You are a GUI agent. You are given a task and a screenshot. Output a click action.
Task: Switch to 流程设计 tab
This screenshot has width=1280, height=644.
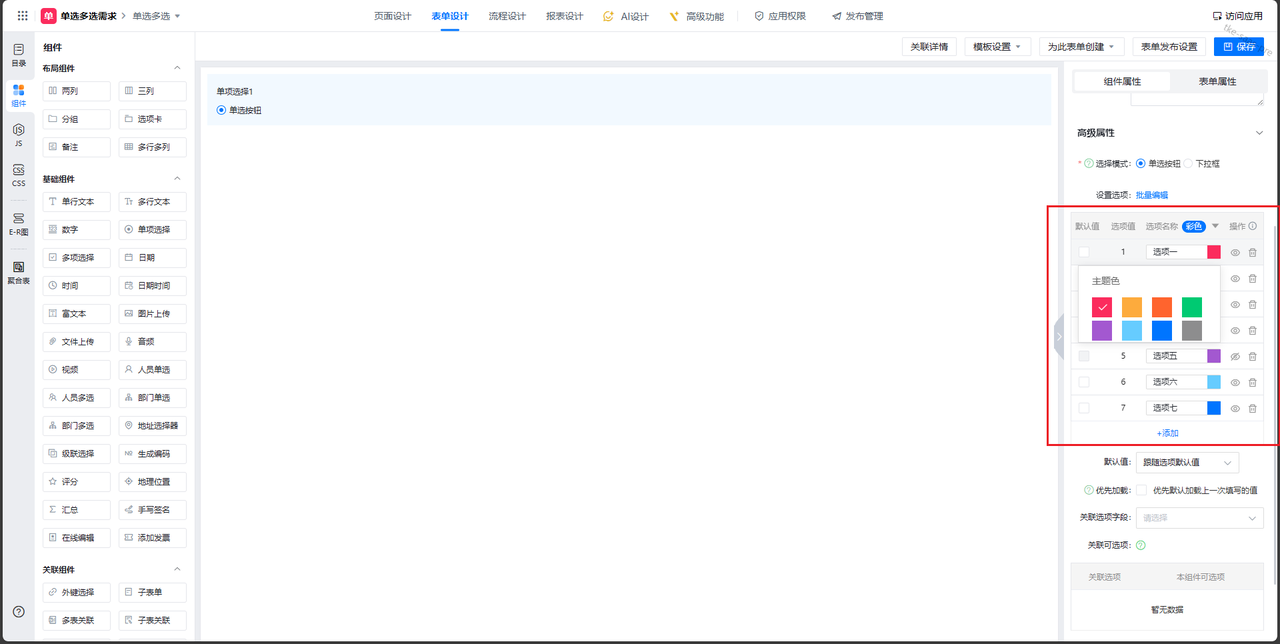(507, 16)
